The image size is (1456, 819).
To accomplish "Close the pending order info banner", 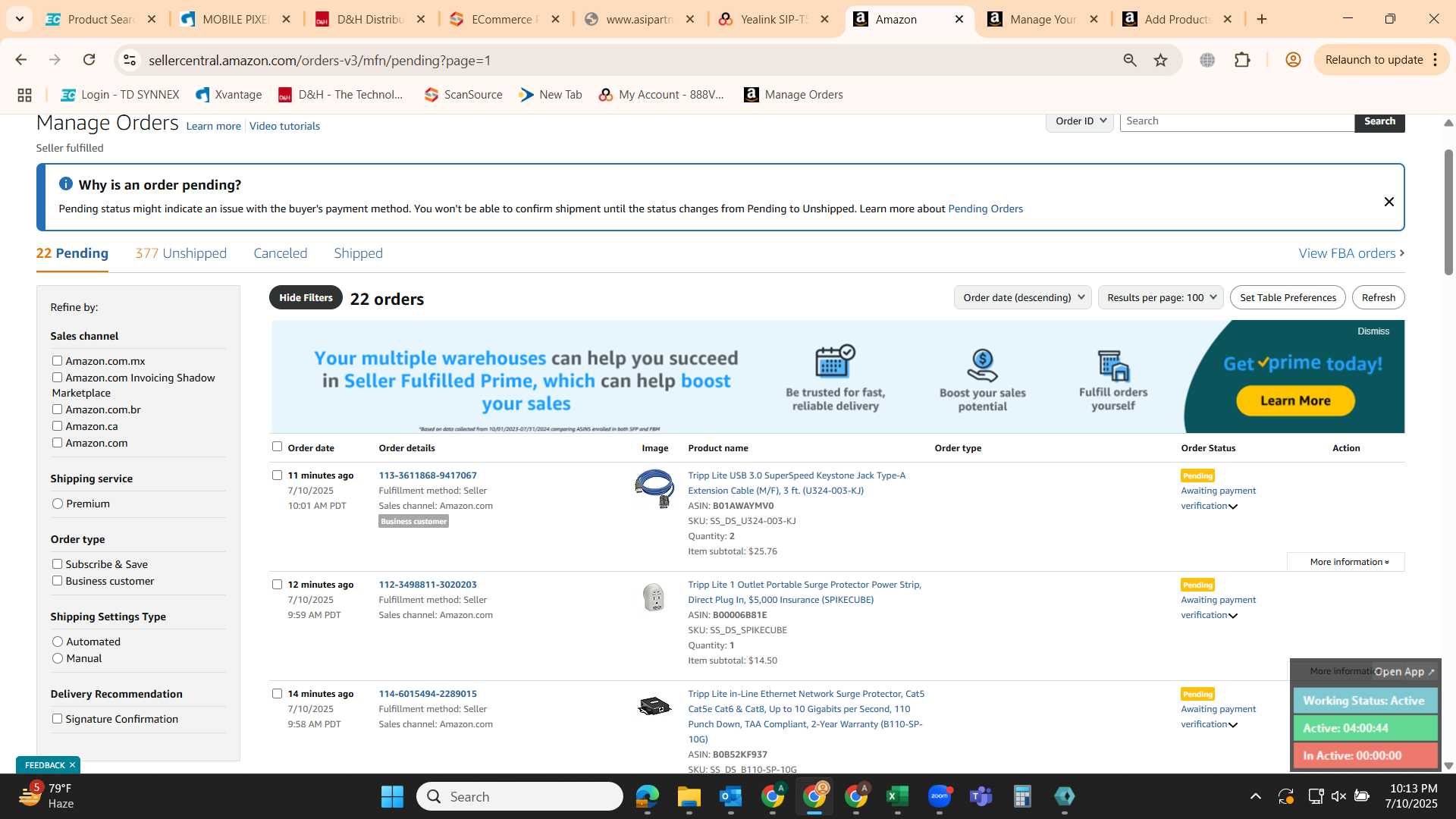I will coord(1389,202).
